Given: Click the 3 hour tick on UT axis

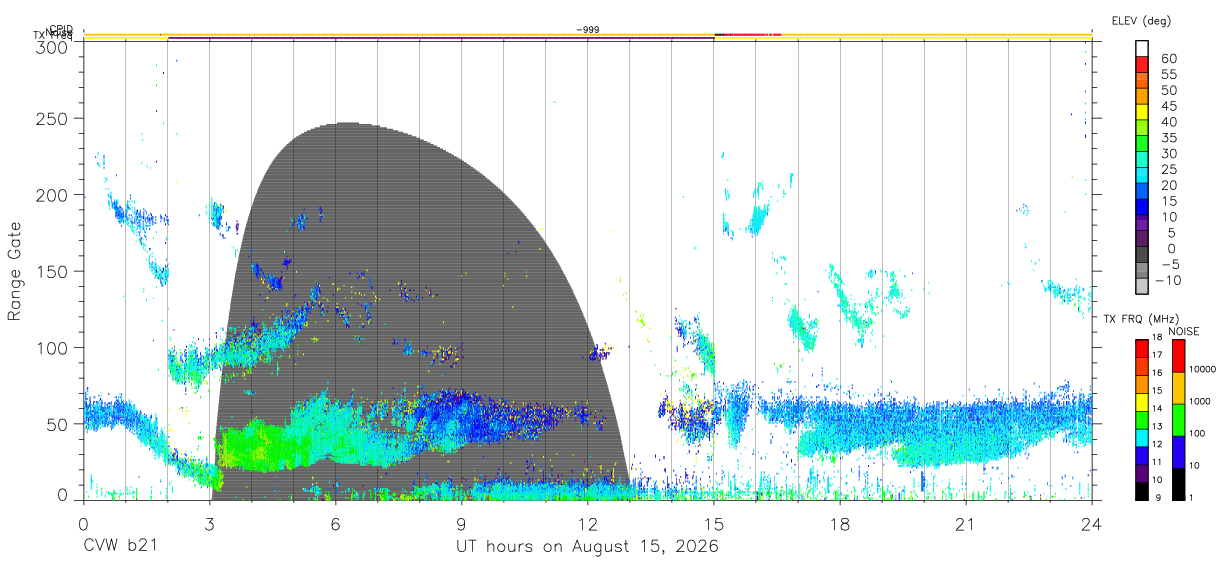Looking at the screenshot, I should point(209,523).
